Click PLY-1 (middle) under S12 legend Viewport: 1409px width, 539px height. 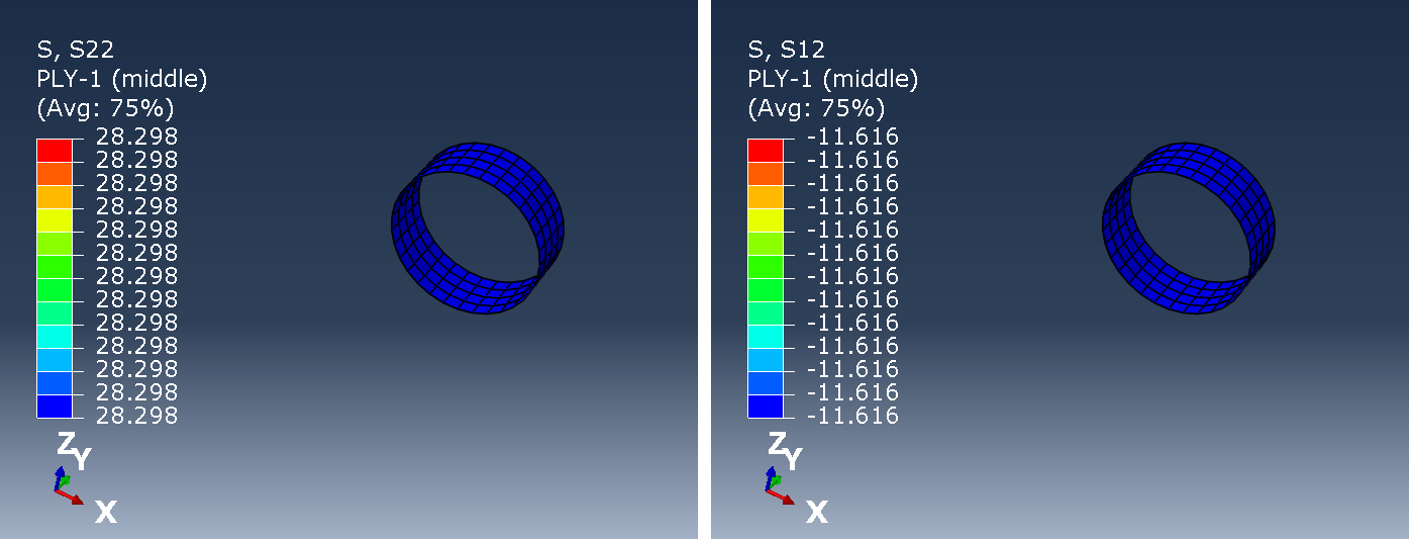832,79
